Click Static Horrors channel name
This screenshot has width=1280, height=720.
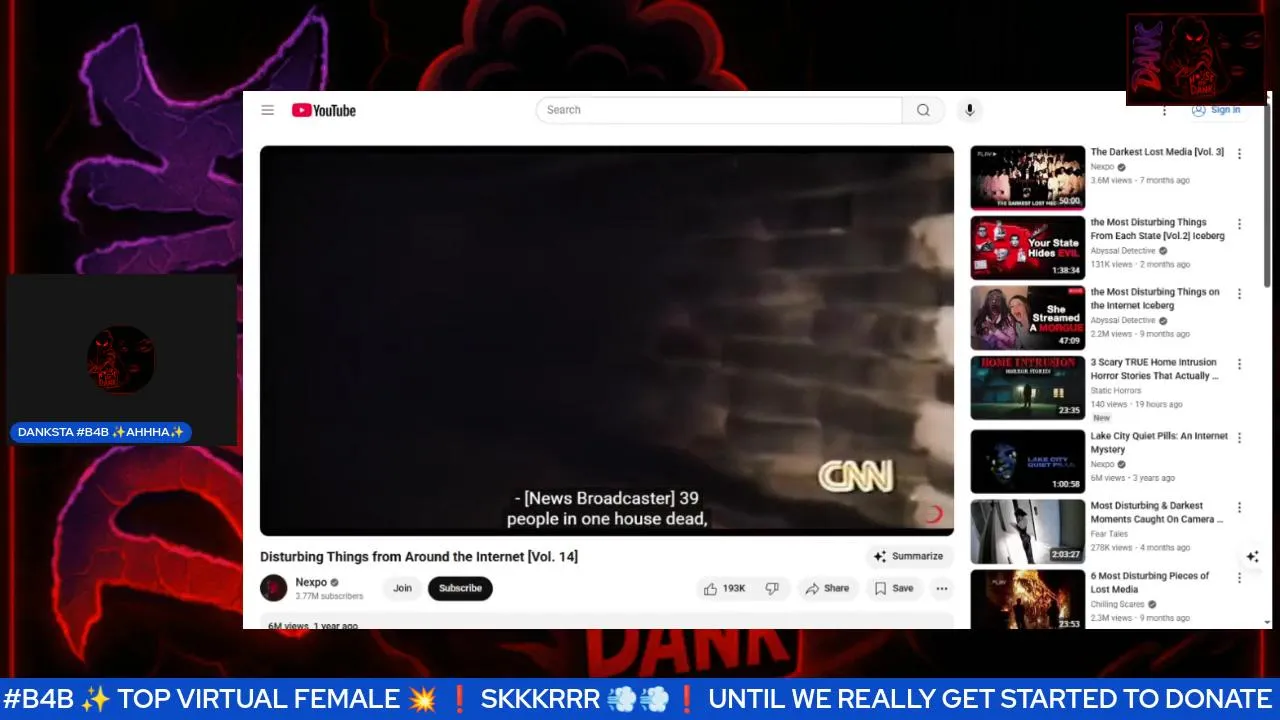(1116, 391)
